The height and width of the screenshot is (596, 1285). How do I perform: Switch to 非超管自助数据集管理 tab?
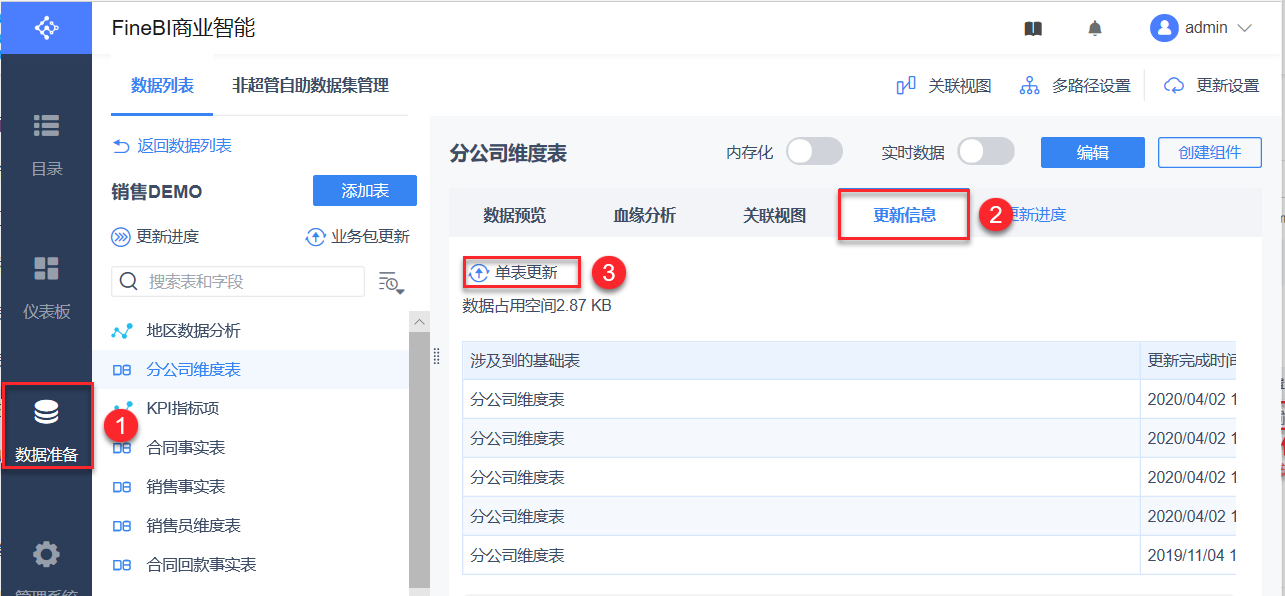tap(310, 86)
